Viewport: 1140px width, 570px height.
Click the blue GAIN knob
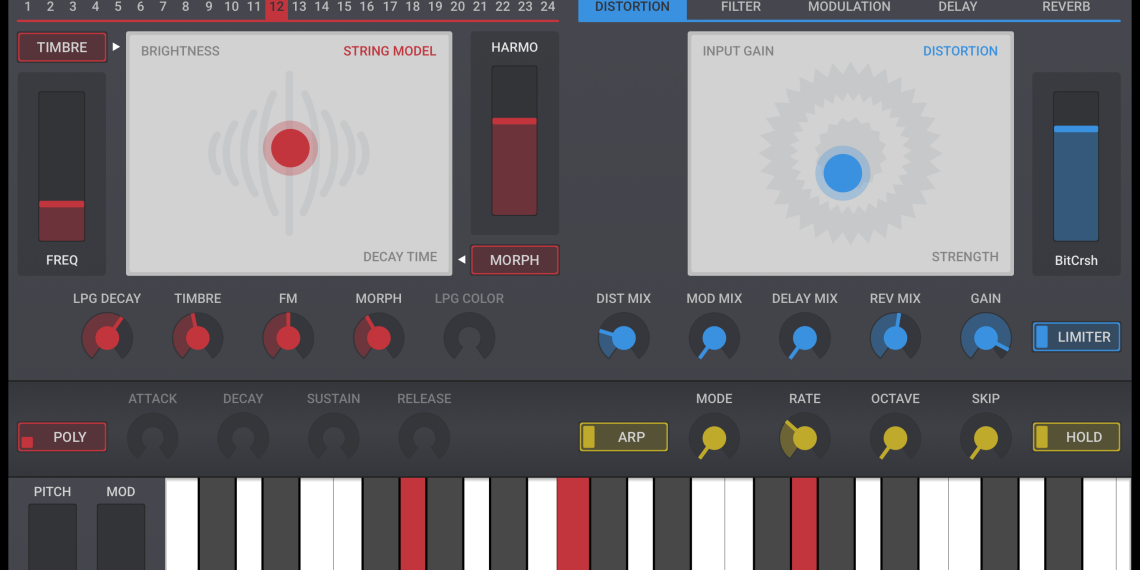pyautogui.click(x=986, y=338)
